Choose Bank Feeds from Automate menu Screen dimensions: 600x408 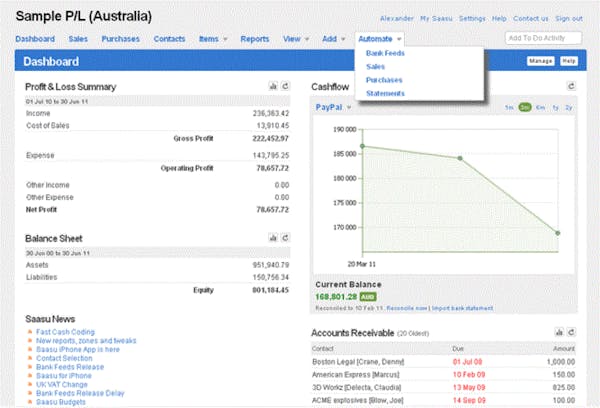[x=385, y=53]
